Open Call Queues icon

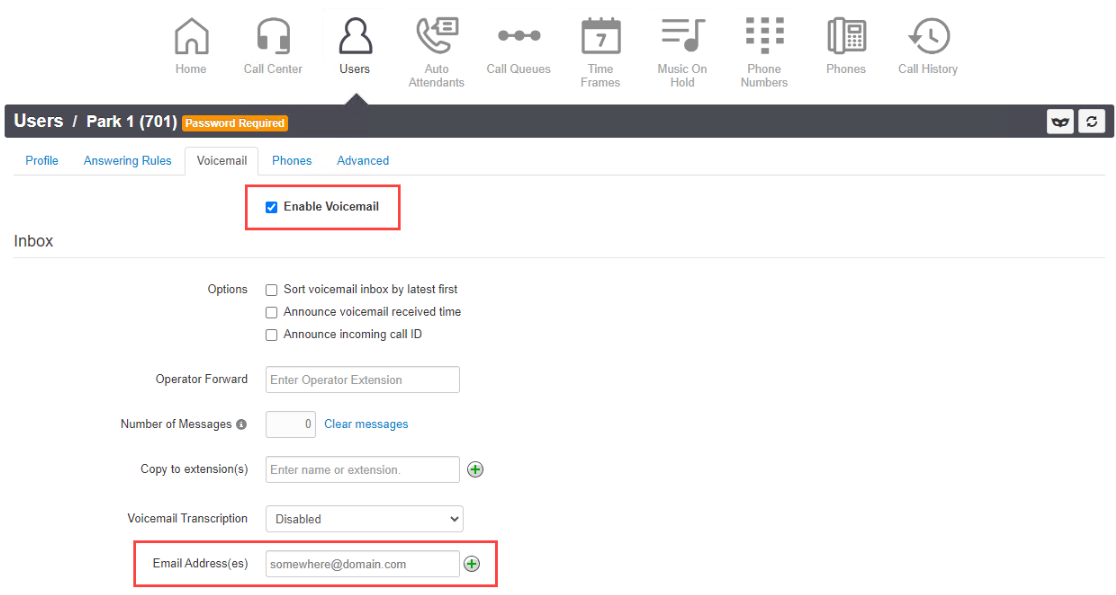click(x=519, y=36)
